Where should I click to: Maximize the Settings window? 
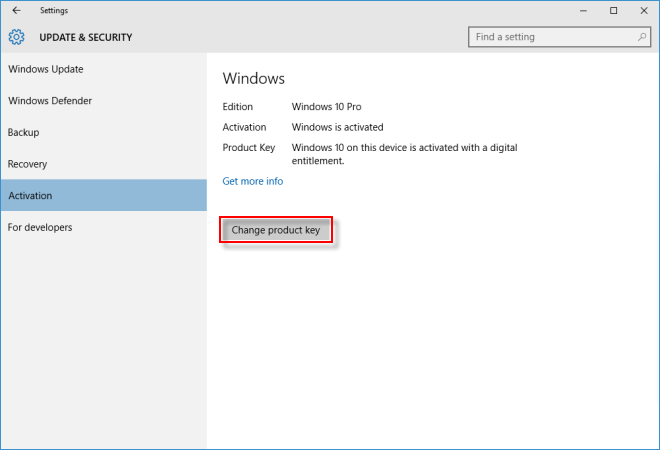(613, 10)
